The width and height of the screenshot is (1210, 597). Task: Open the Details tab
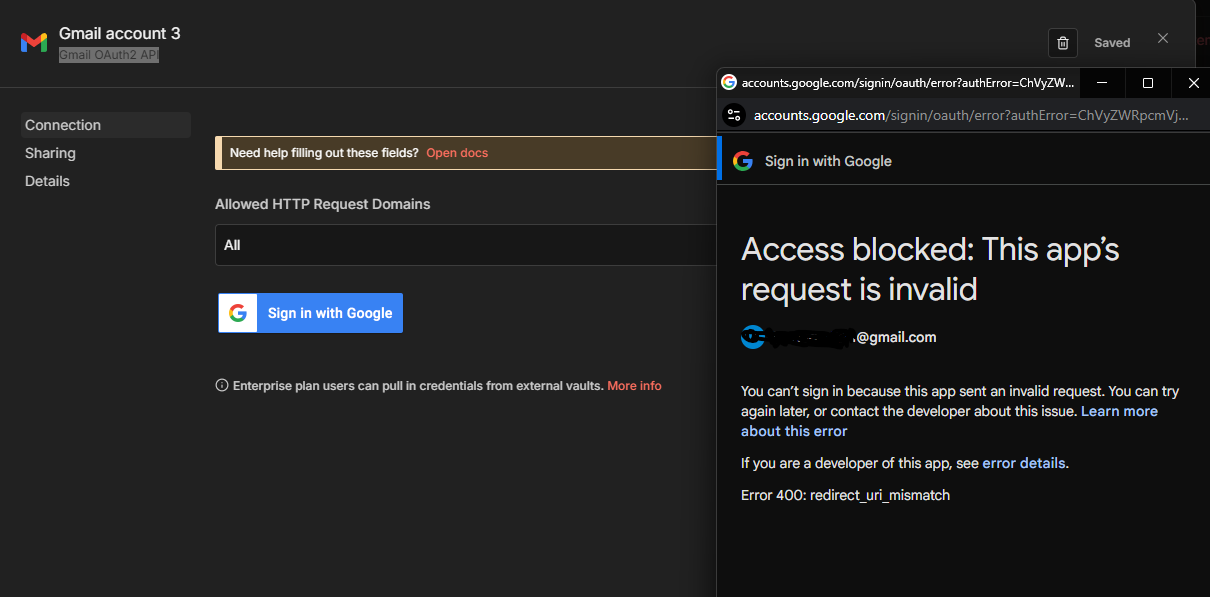point(47,181)
